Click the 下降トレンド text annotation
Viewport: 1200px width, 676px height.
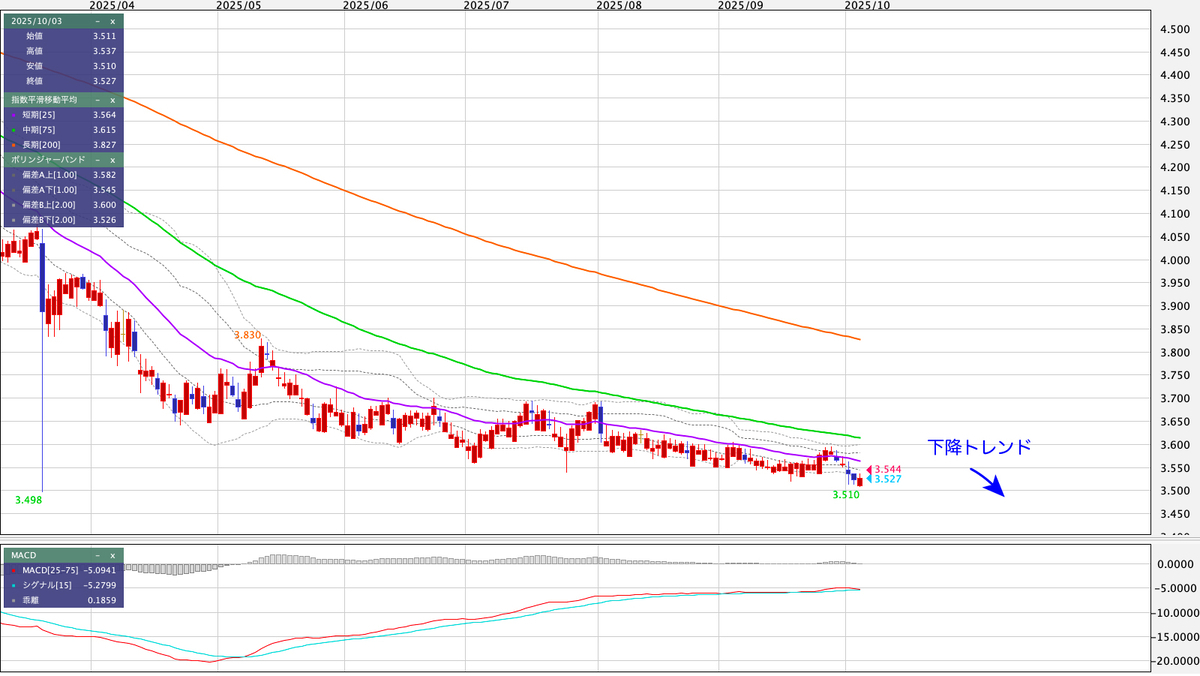click(978, 448)
